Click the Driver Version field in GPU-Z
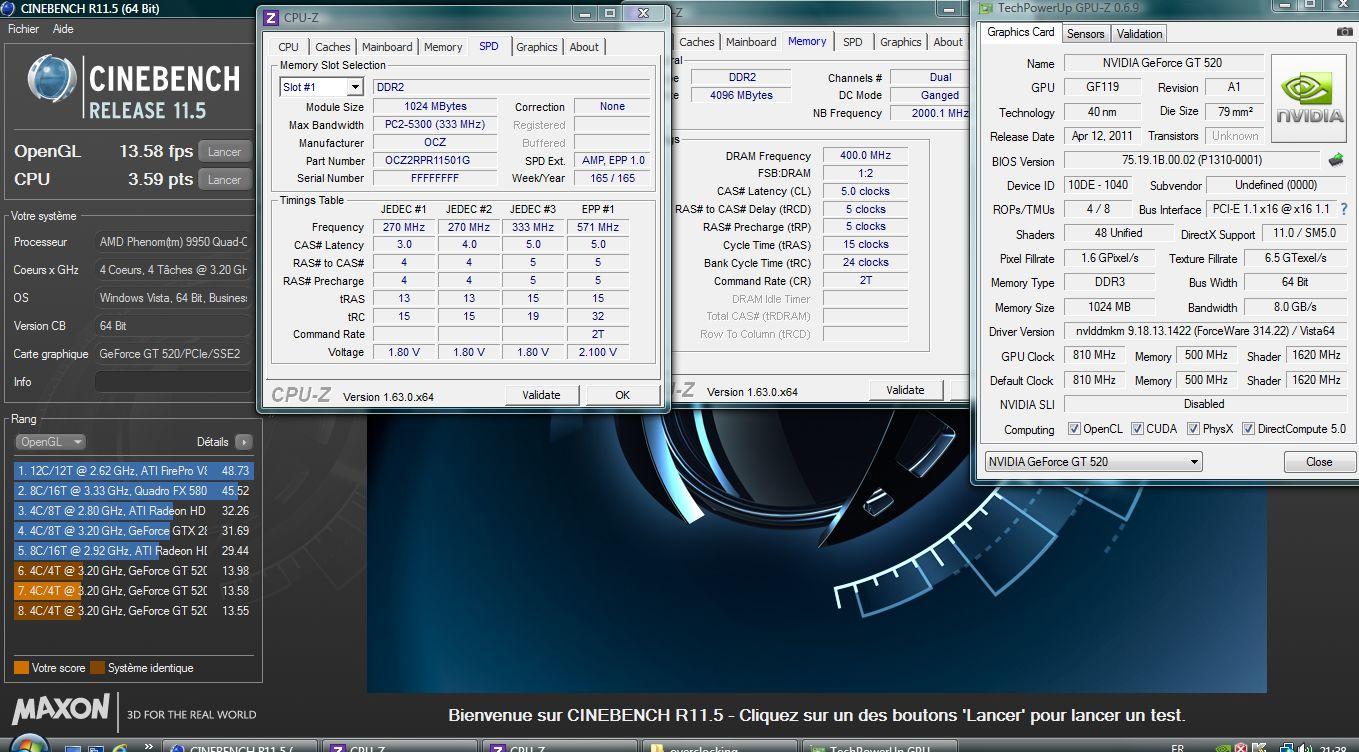 1206,331
